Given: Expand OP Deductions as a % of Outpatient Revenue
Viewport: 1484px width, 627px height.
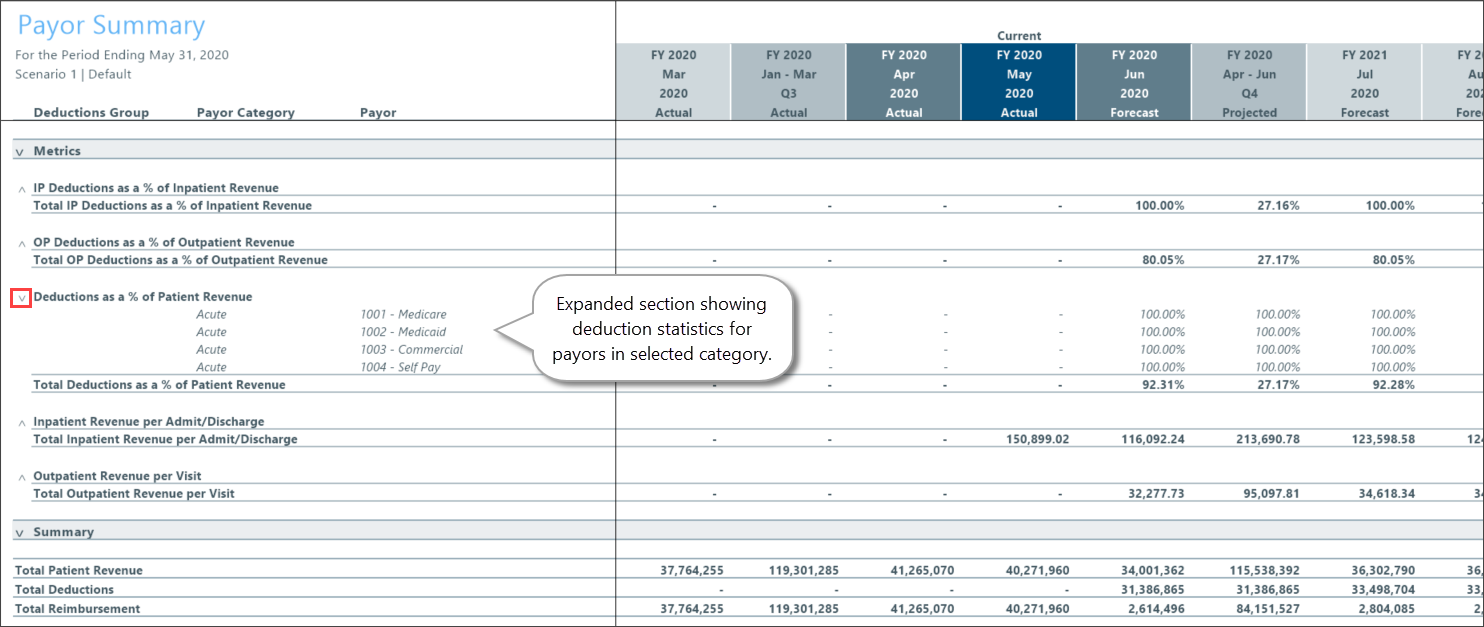Looking at the screenshot, I should (22, 243).
